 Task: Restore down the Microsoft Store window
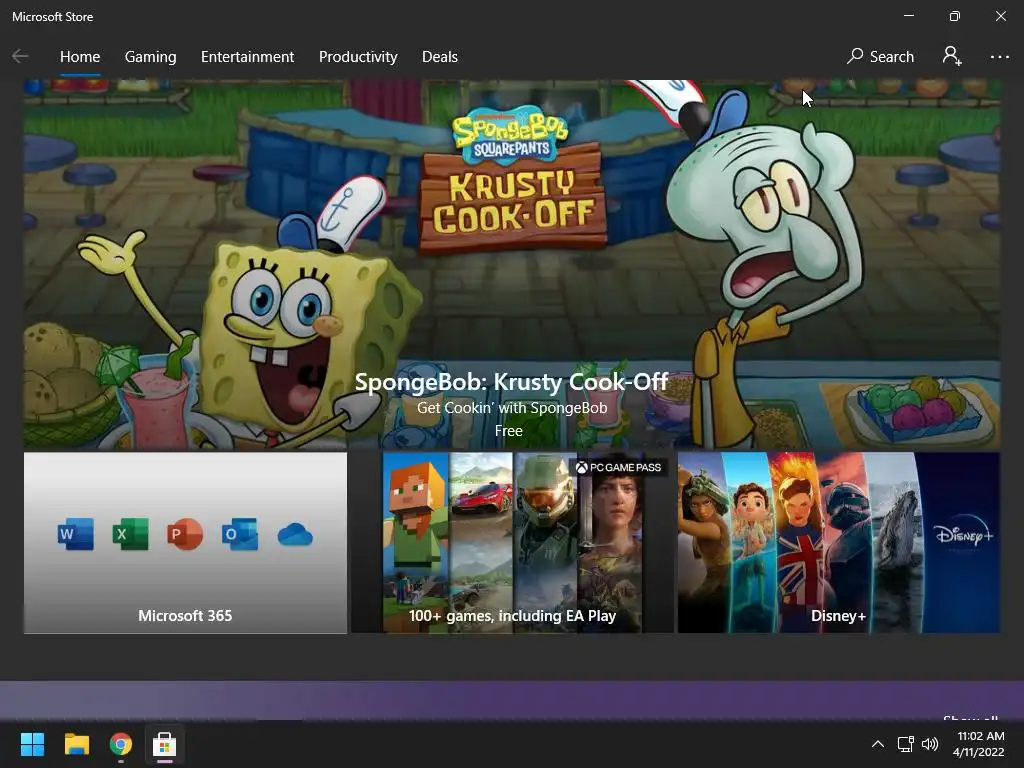click(954, 16)
